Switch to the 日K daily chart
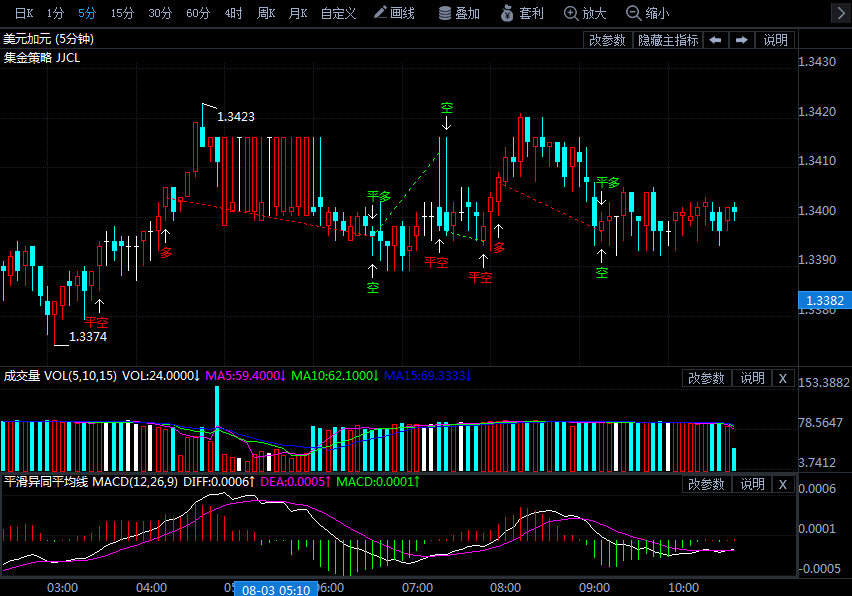The image size is (852, 596). (x=23, y=13)
